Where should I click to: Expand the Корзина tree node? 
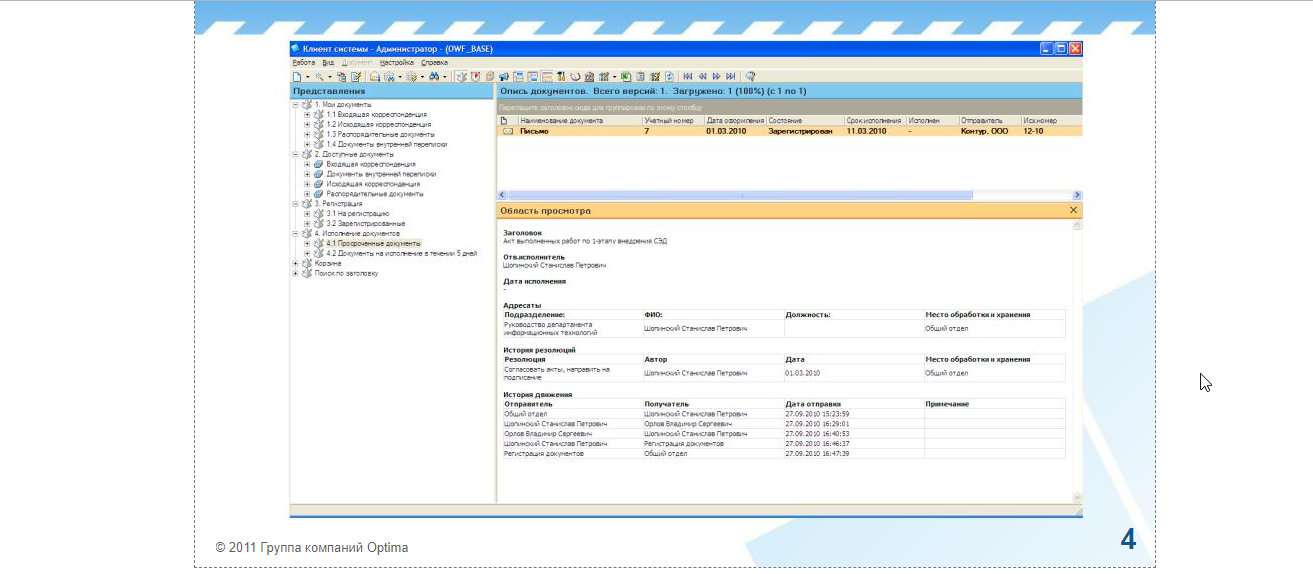(x=295, y=263)
